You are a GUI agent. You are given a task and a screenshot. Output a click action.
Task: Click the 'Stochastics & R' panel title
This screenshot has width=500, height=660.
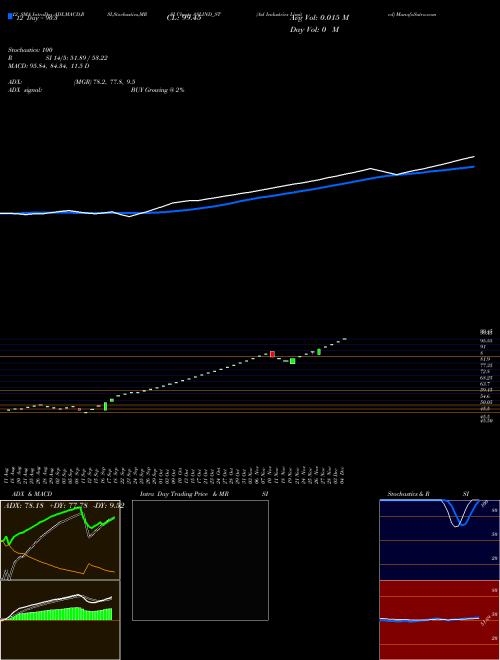coord(409,494)
